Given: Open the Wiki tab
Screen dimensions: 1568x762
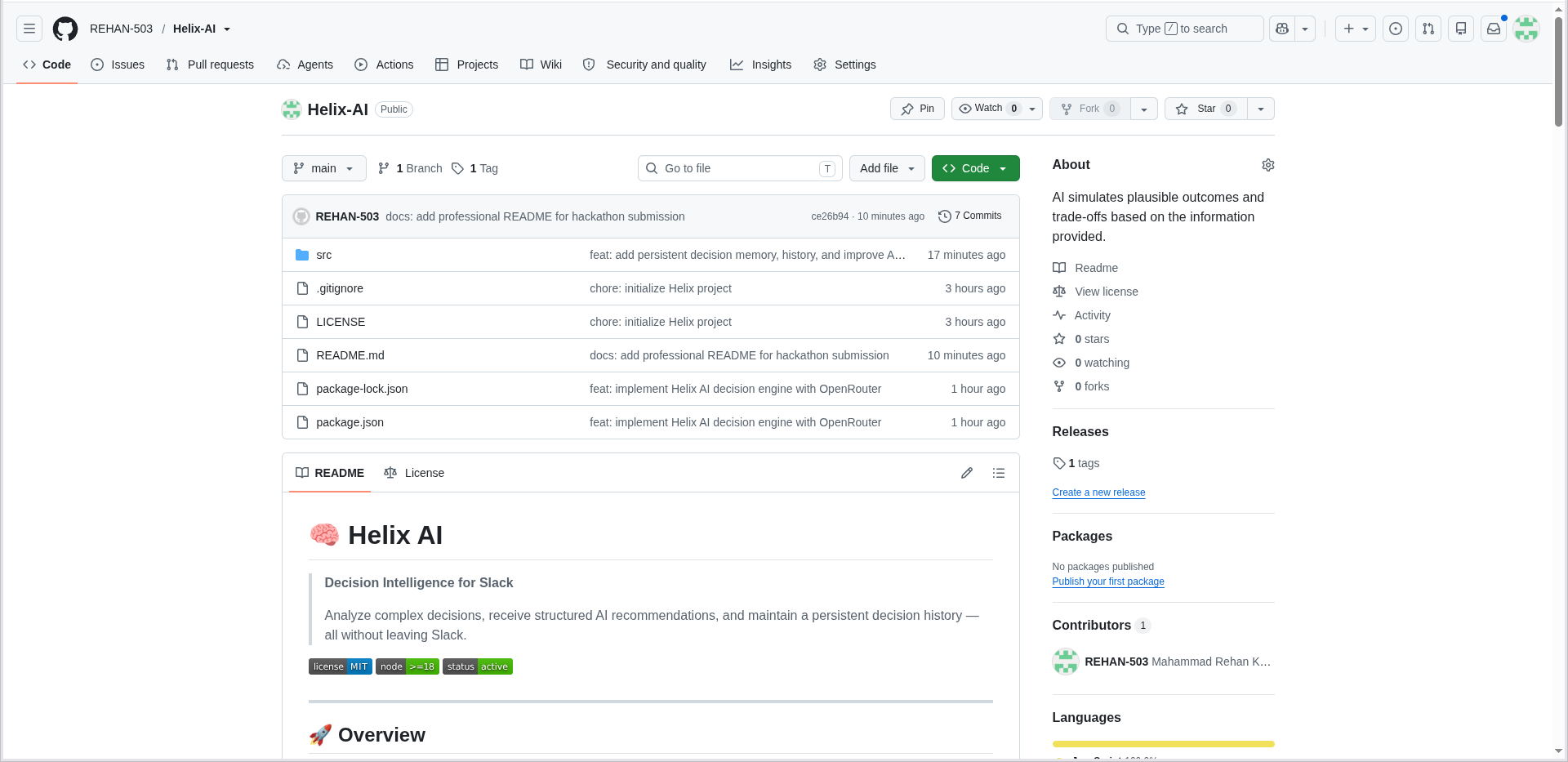Looking at the screenshot, I should tap(541, 65).
